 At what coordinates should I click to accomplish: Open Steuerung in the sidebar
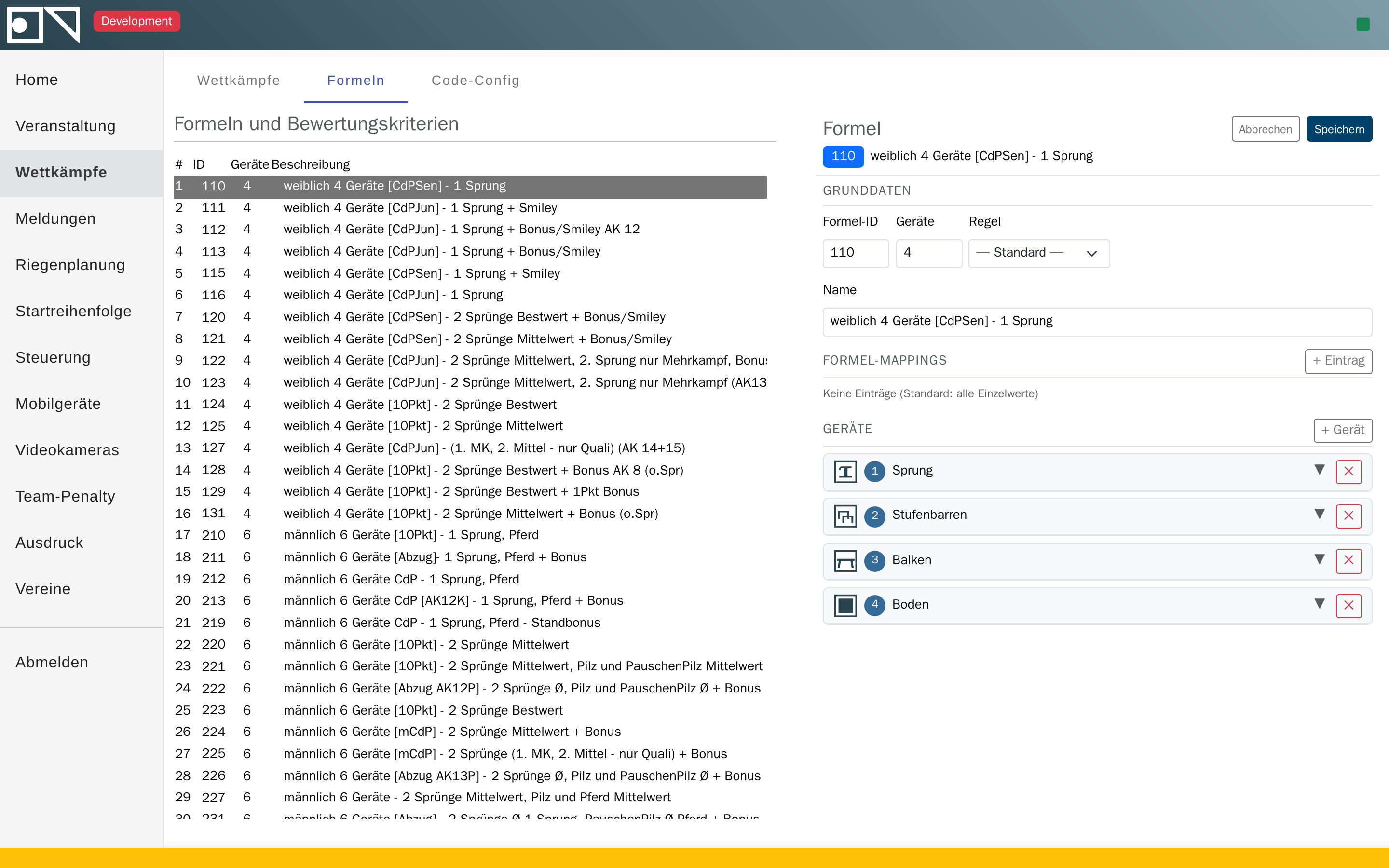pos(82,358)
